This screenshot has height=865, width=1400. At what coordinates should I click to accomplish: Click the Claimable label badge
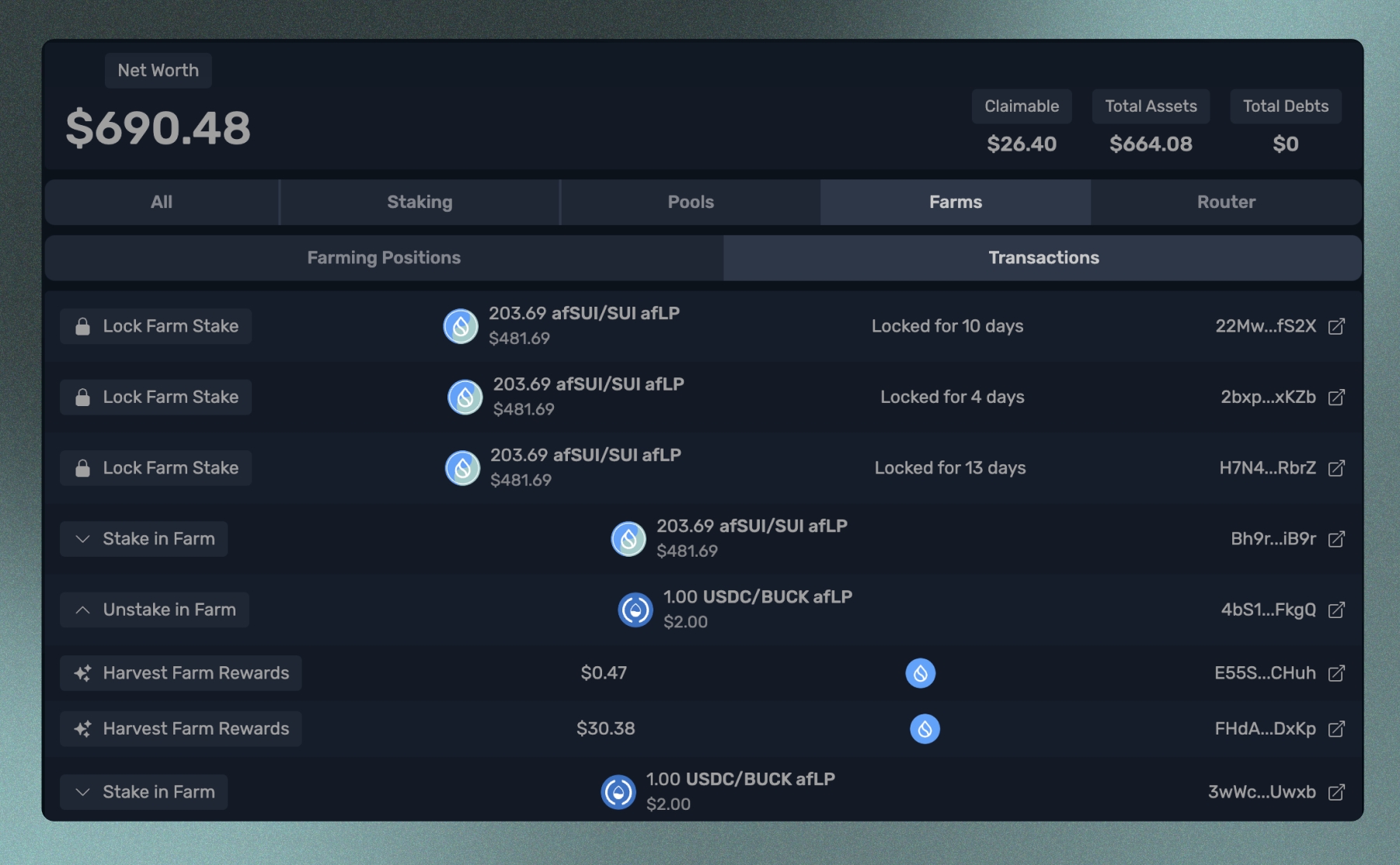pyautogui.click(x=1021, y=106)
